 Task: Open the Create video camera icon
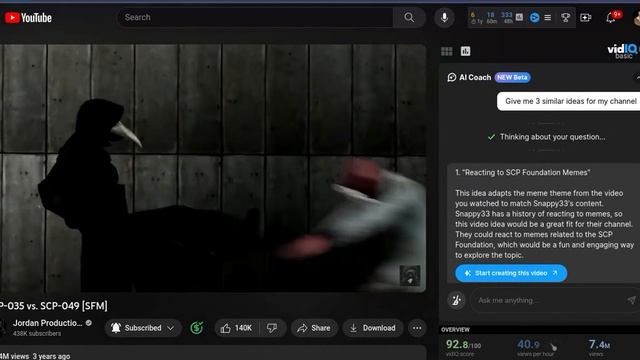[x=586, y=18]
